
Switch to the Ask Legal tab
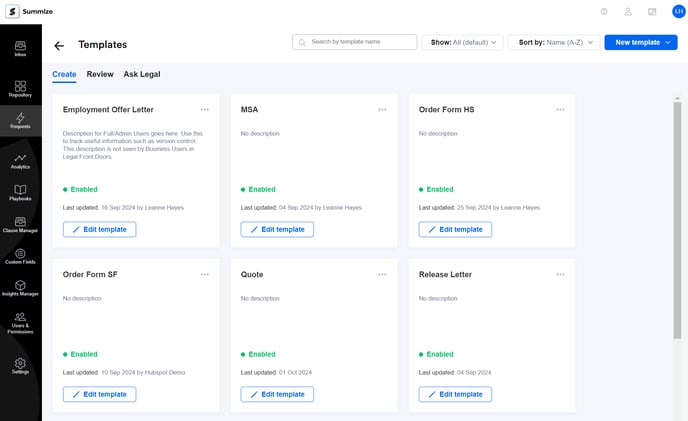tap(142, 74)
